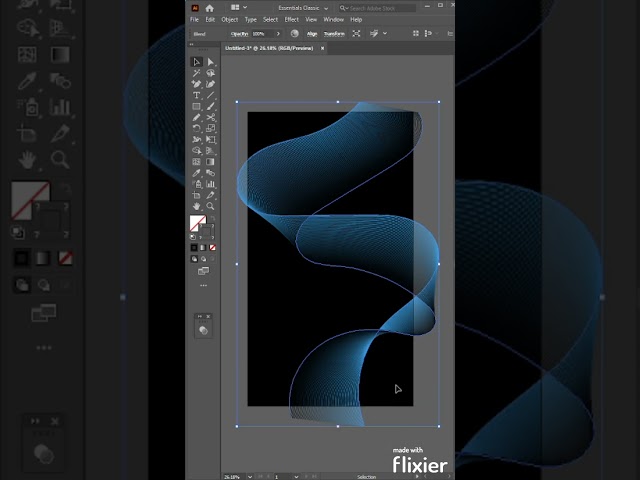Screen dimensions: 640x480
Task: Open Select Similar Objects dropdown arrow
Action: point(385,33)
